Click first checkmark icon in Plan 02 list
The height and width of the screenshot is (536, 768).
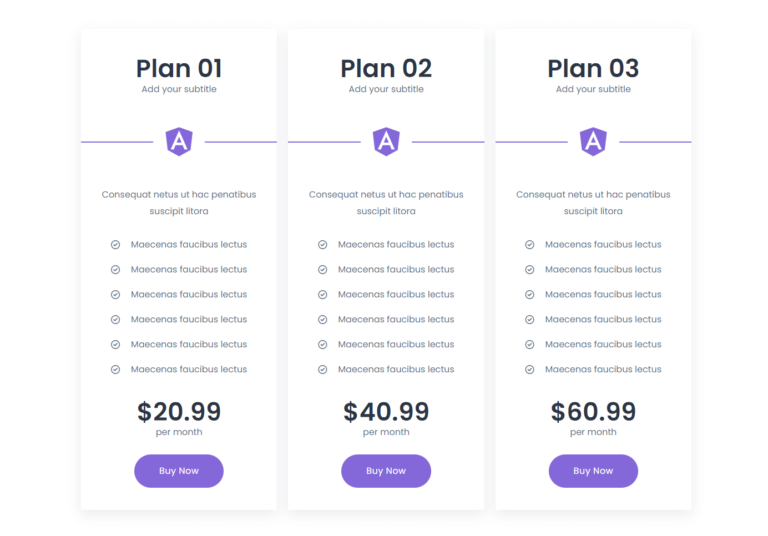click(x=322, y=244)
